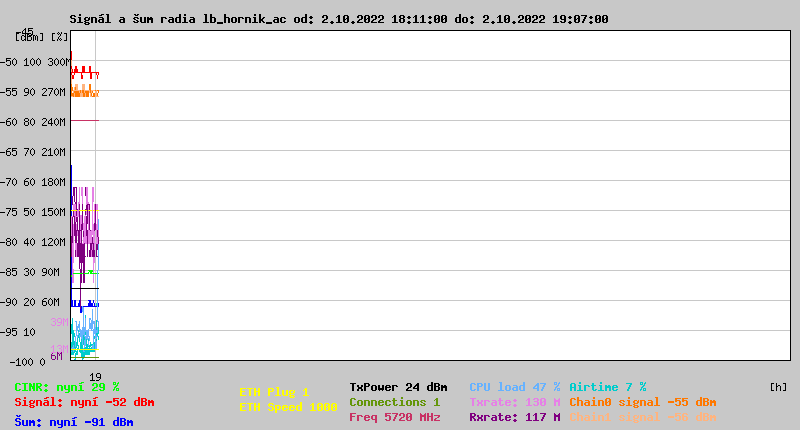
Task: Click the 'Chain0 signal -55 dBm' legend label
Action: click(x=643, y=402)
